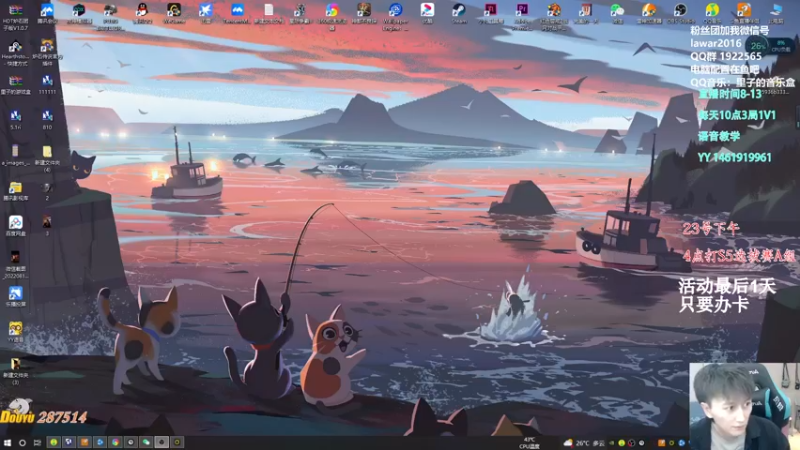Click the Cortana circle on taskbar

(x=22, y=442)
